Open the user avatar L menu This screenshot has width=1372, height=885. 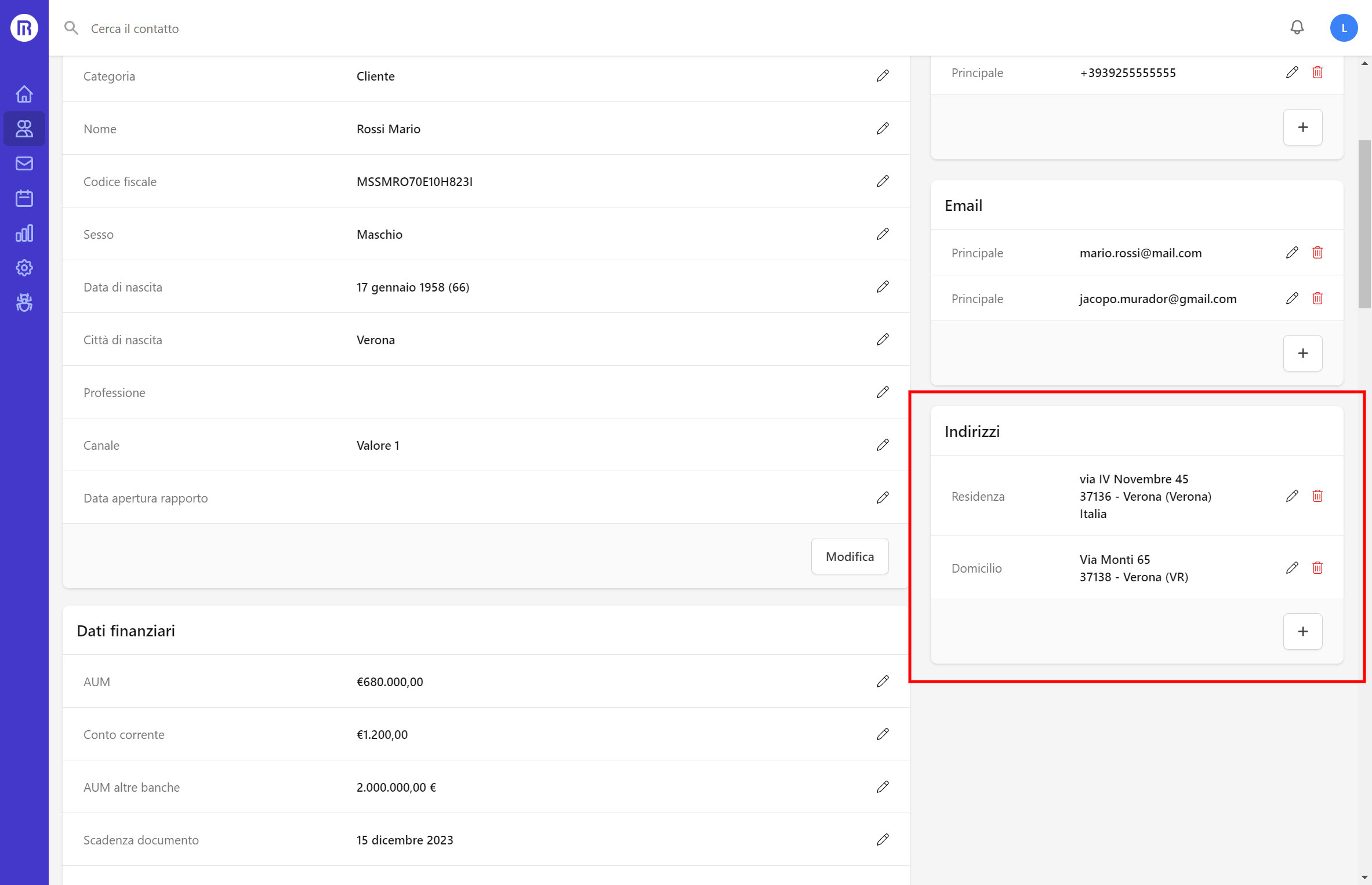pos(1343,28)
